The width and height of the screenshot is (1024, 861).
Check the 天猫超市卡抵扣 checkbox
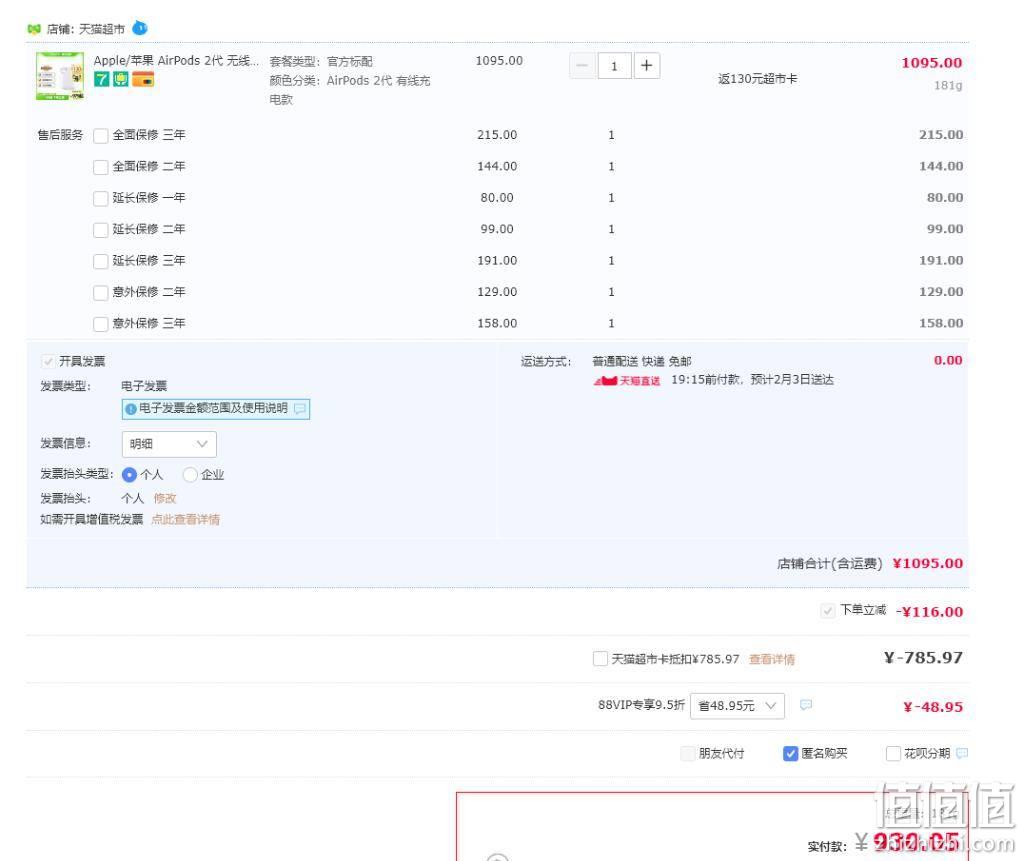point(600,658)
